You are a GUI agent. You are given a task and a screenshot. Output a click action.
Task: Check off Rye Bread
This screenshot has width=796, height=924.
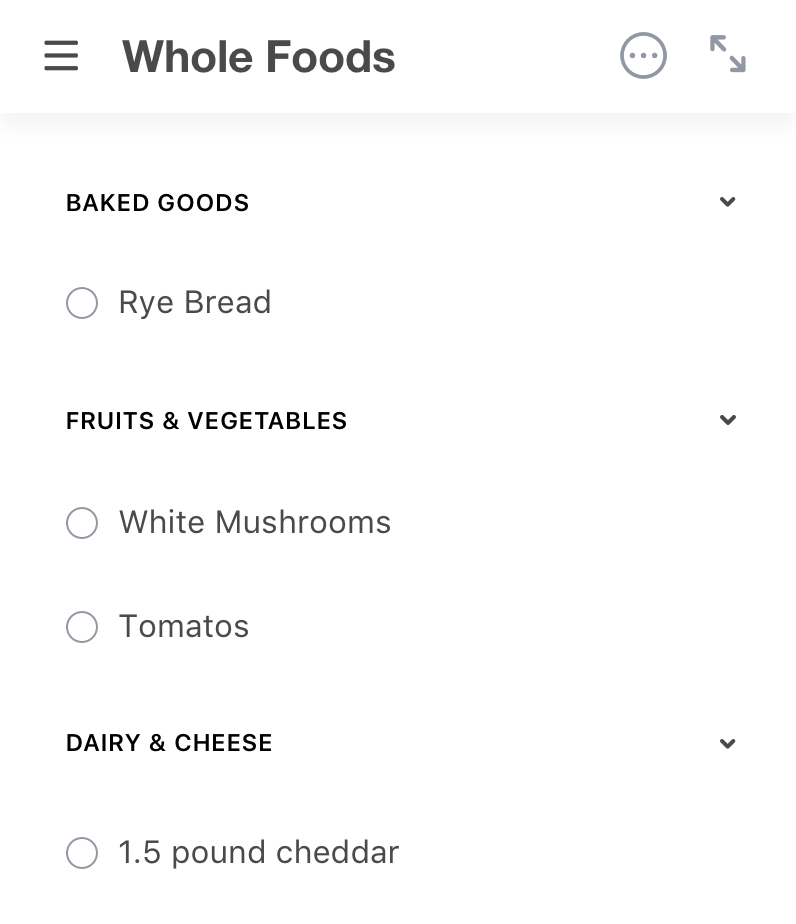click(x=82, y=303)
